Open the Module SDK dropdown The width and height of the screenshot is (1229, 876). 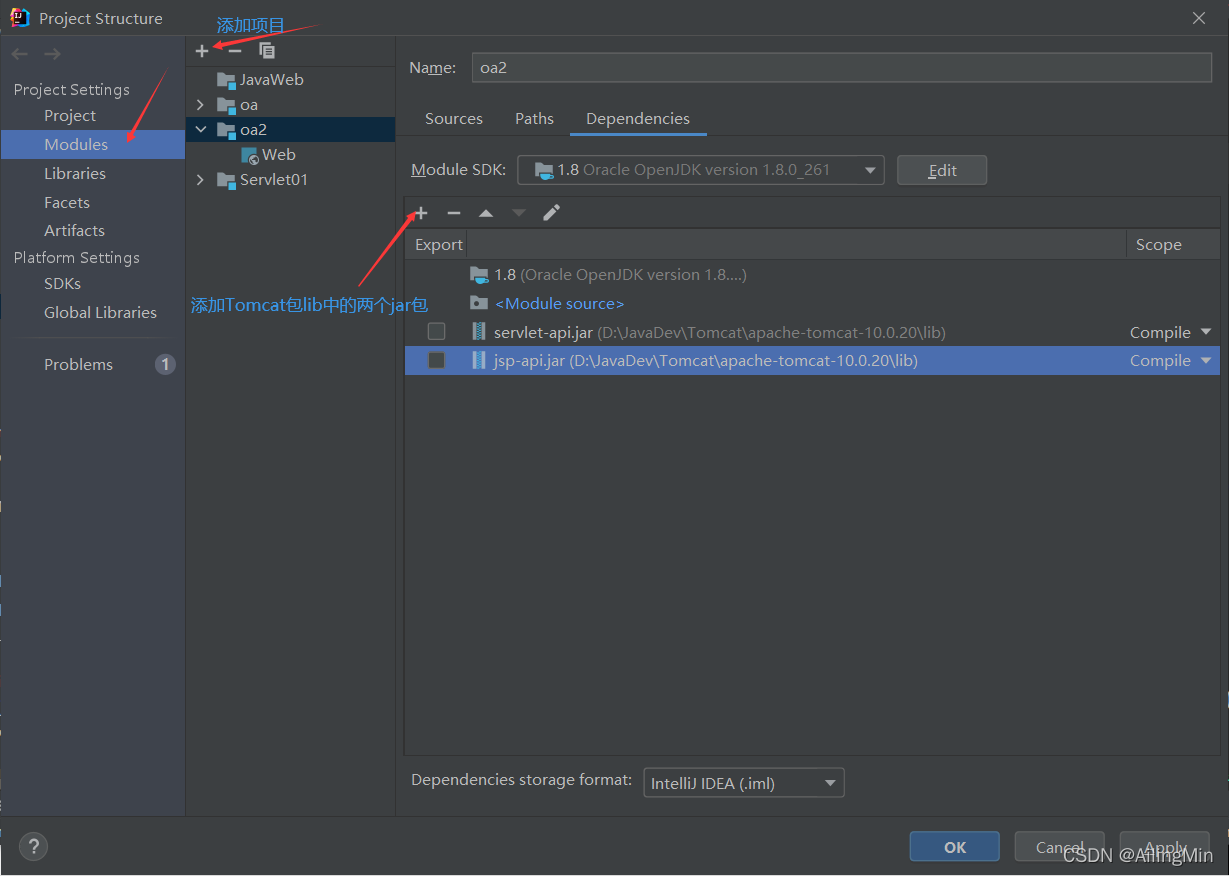tap(700, 170)
